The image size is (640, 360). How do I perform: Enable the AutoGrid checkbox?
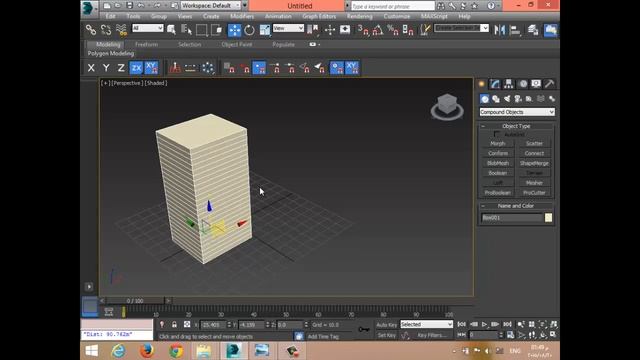[x=497, y=134]
